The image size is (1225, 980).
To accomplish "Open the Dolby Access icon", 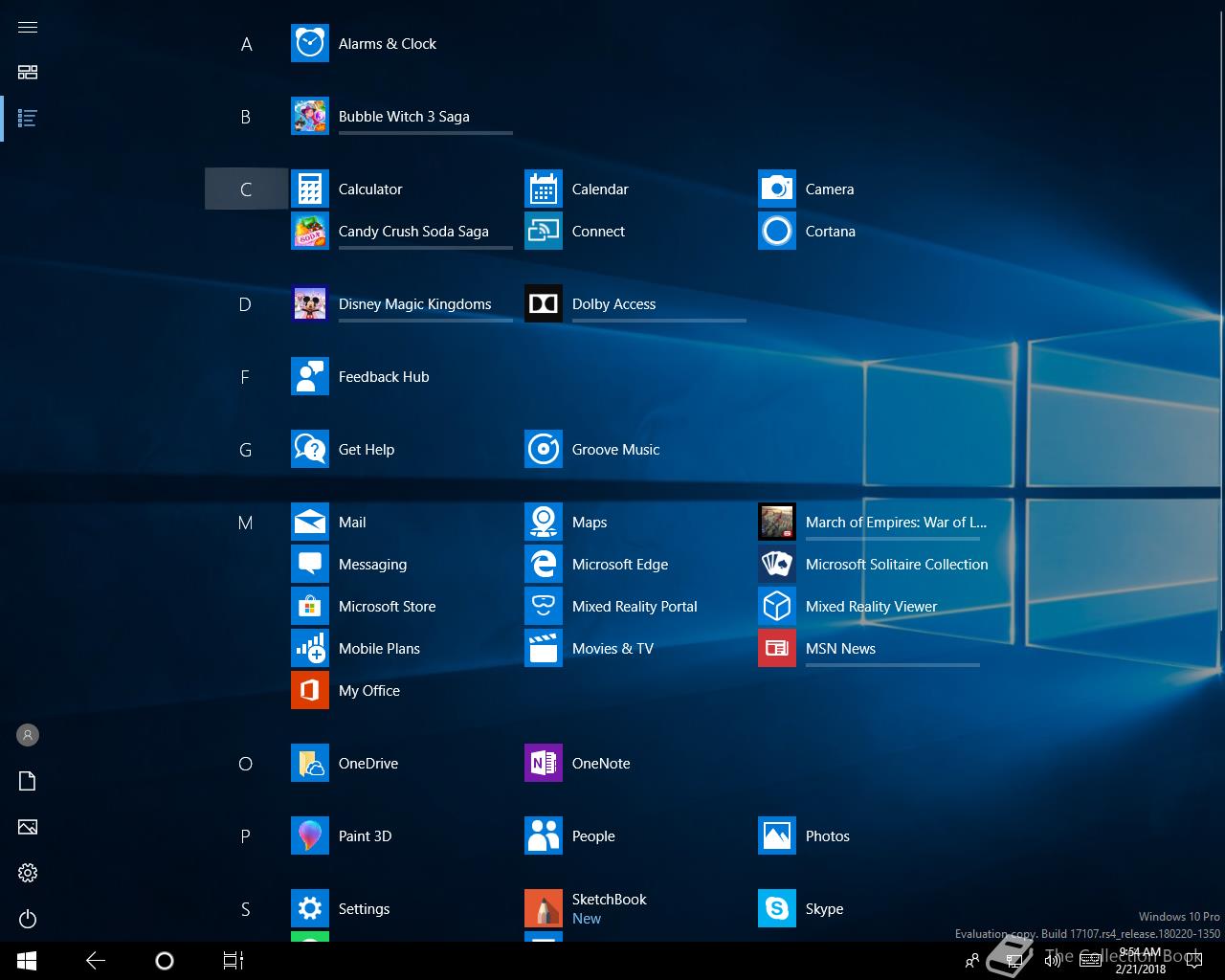I will coord(544,304).
